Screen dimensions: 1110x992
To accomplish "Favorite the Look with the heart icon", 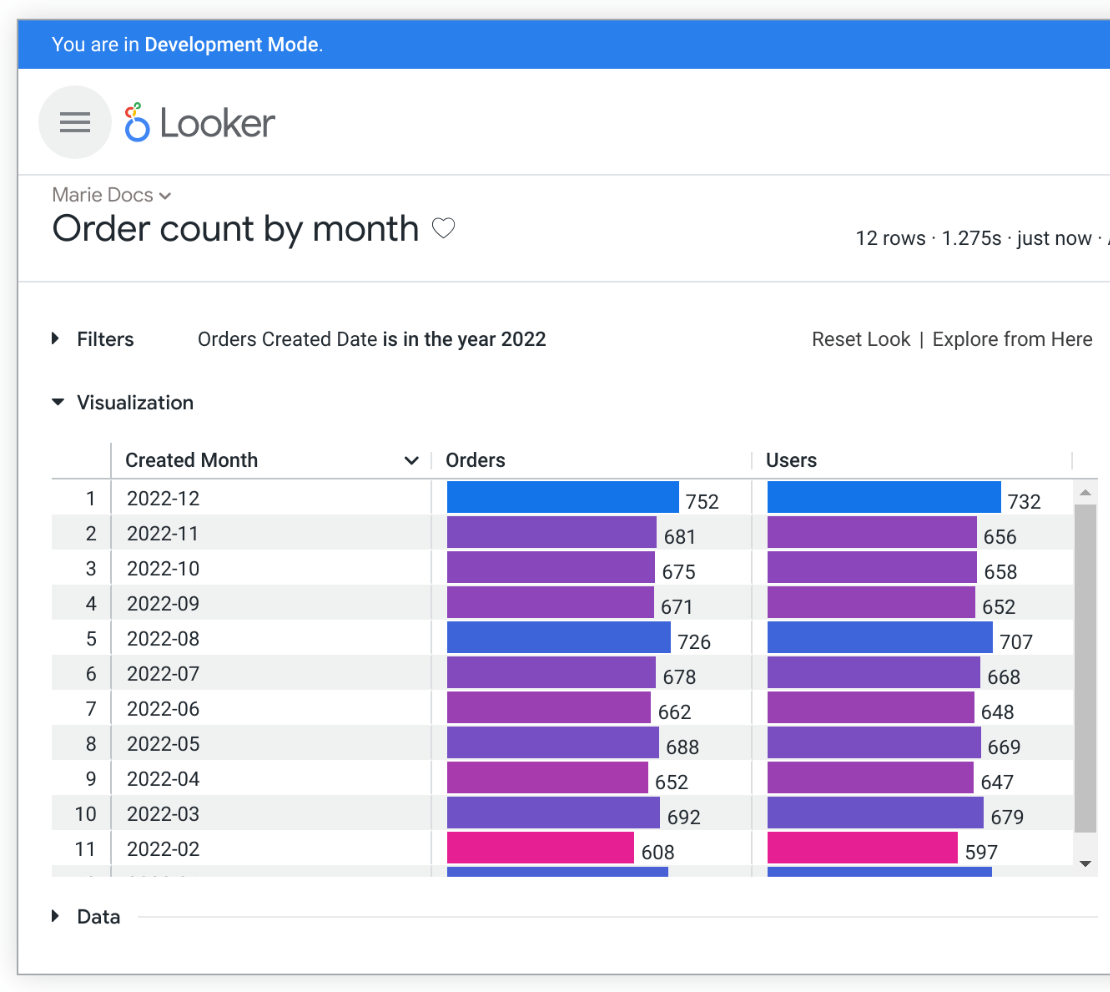I will 443,228.
